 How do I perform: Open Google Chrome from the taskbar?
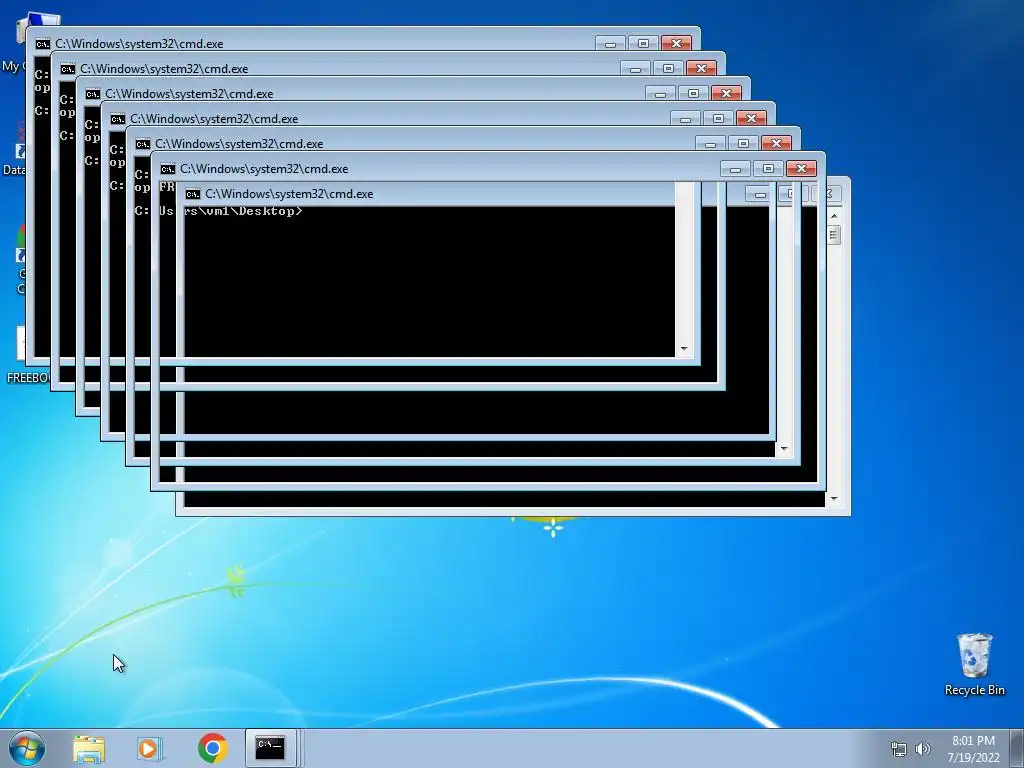point(212,748)
